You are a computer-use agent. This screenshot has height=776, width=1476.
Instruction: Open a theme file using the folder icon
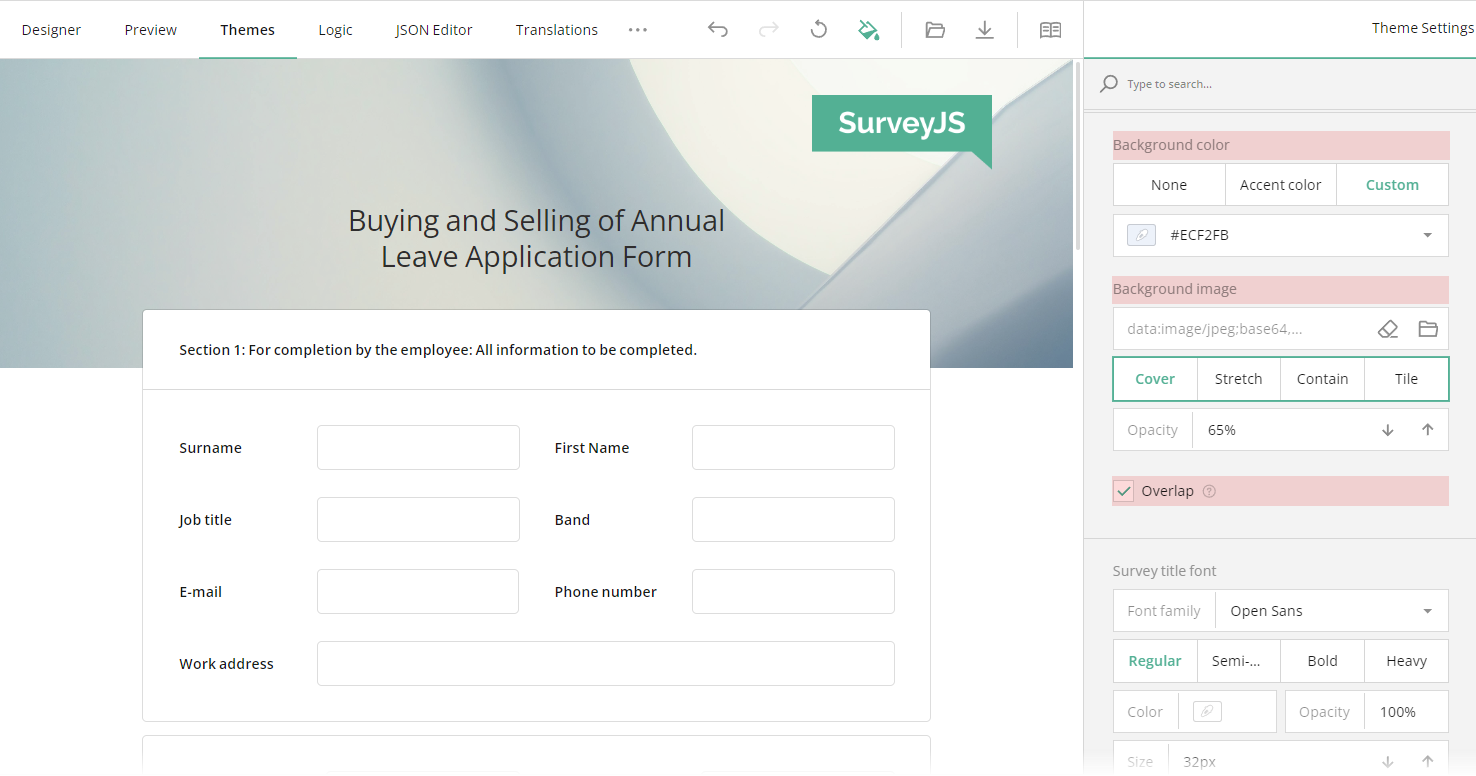coord(934,29)
